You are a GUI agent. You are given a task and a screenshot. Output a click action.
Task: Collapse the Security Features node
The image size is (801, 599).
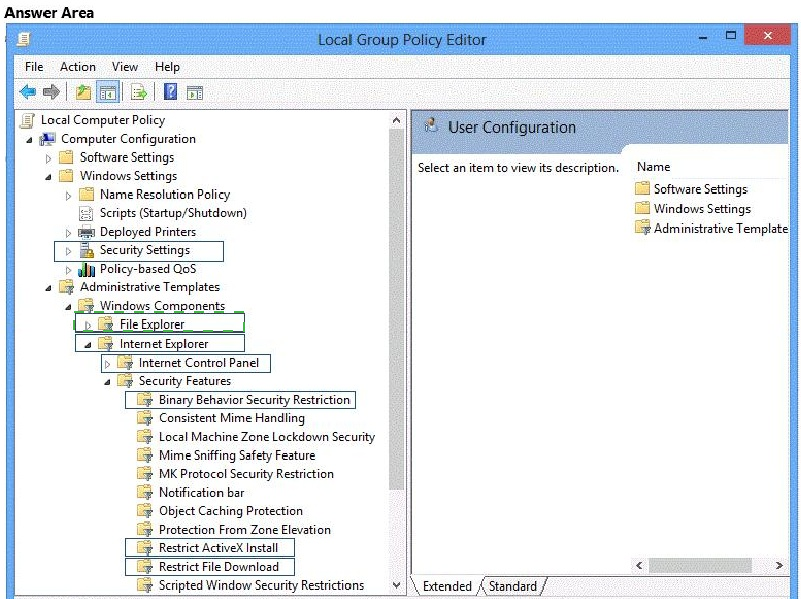tap(107, 382)
